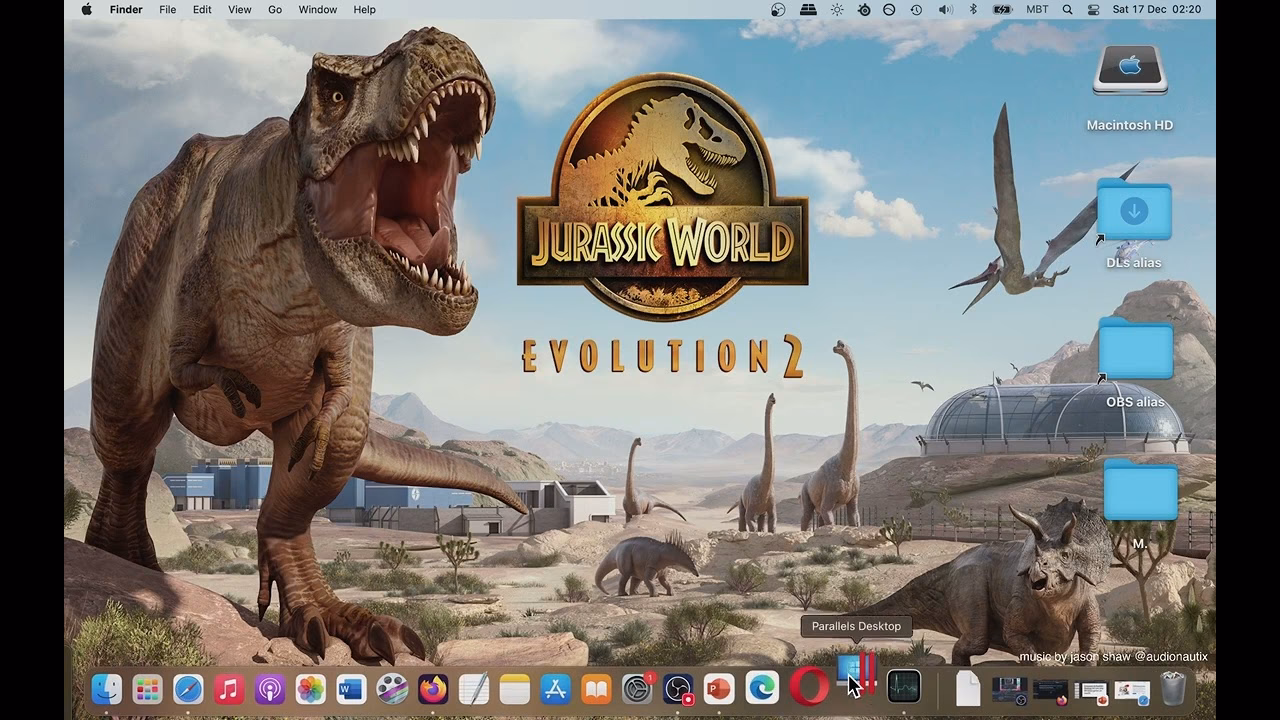Open the Trash in the Dock

pos(1172,688)
